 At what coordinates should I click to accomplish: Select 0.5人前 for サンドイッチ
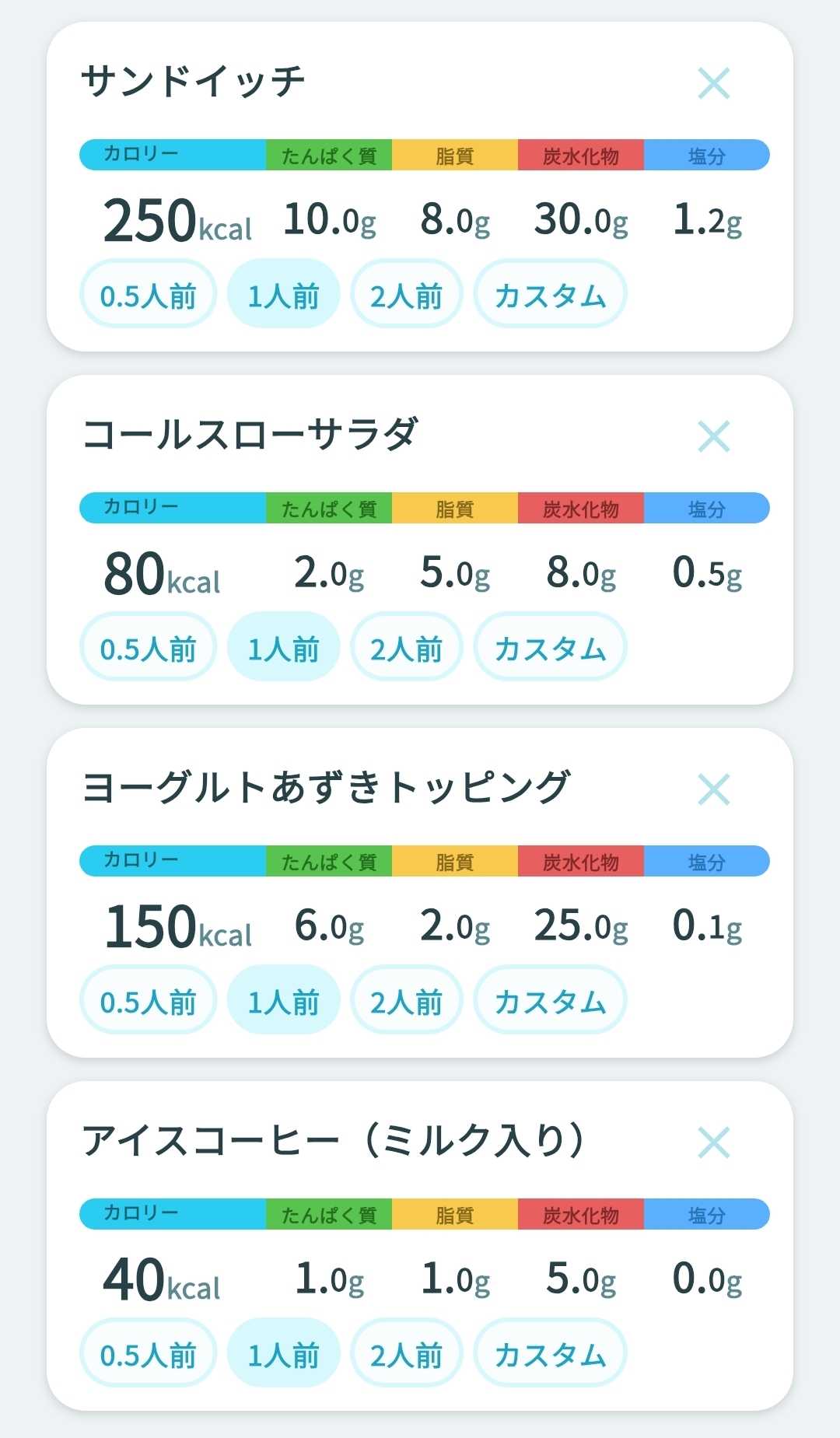click(148, 294)
